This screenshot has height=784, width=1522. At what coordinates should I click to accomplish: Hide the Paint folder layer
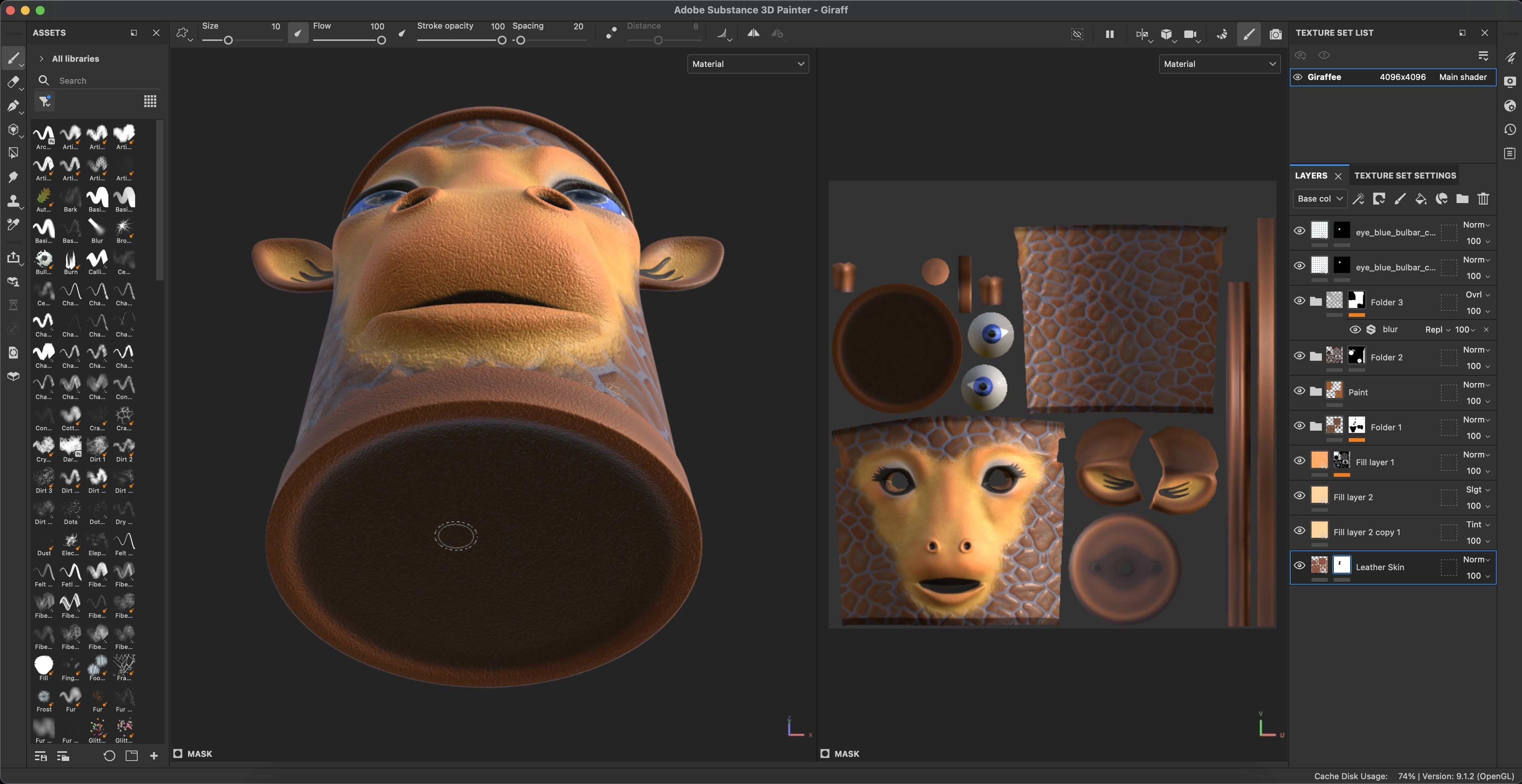[x=1299, y=391]
